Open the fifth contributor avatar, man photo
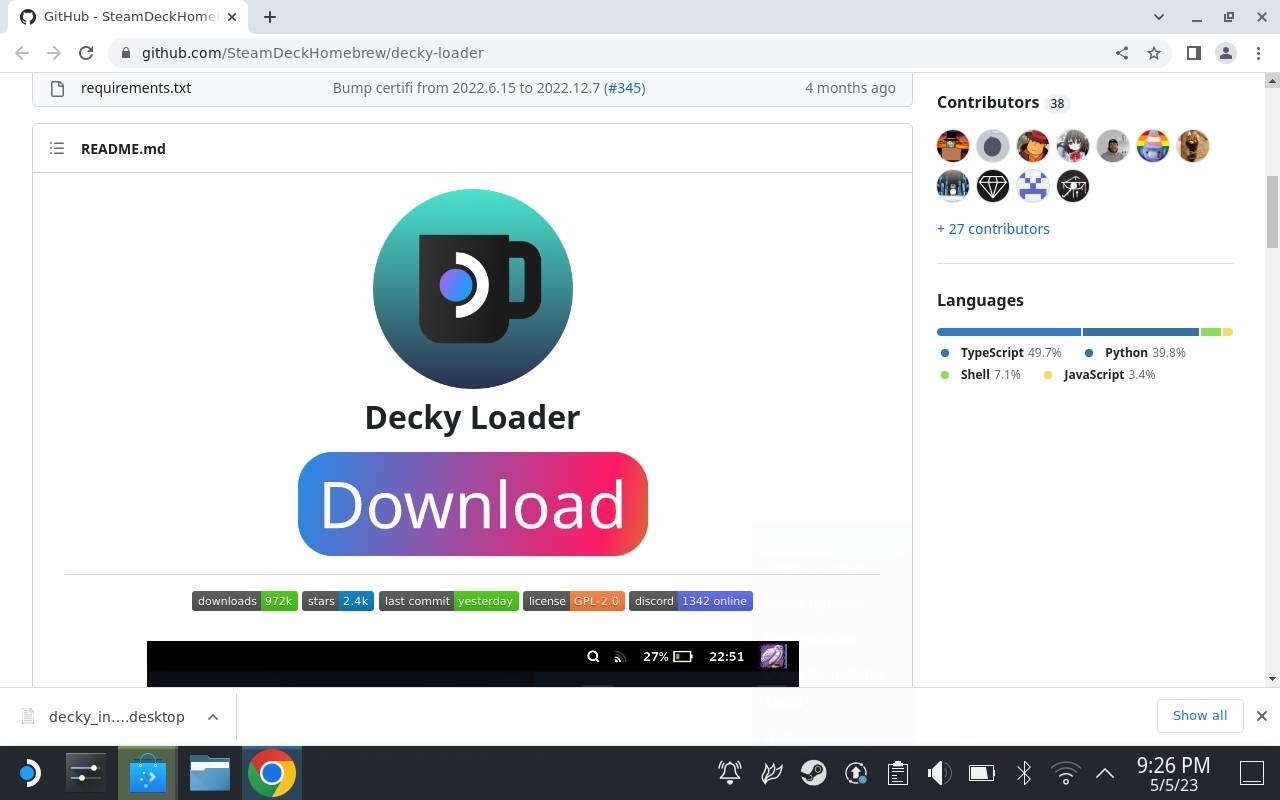The image size is (1280, 800). pyautogui.click(x=1113, y=146)
